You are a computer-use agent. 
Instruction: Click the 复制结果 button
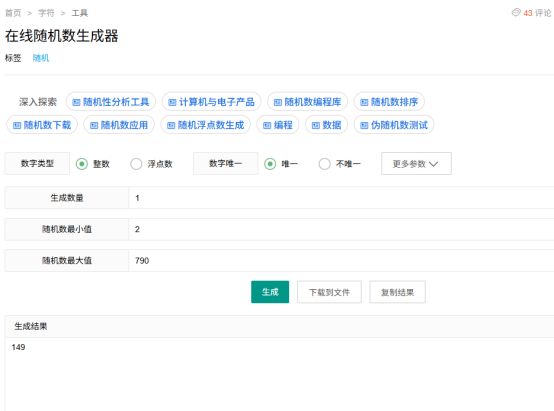click(x=397, y=292)
